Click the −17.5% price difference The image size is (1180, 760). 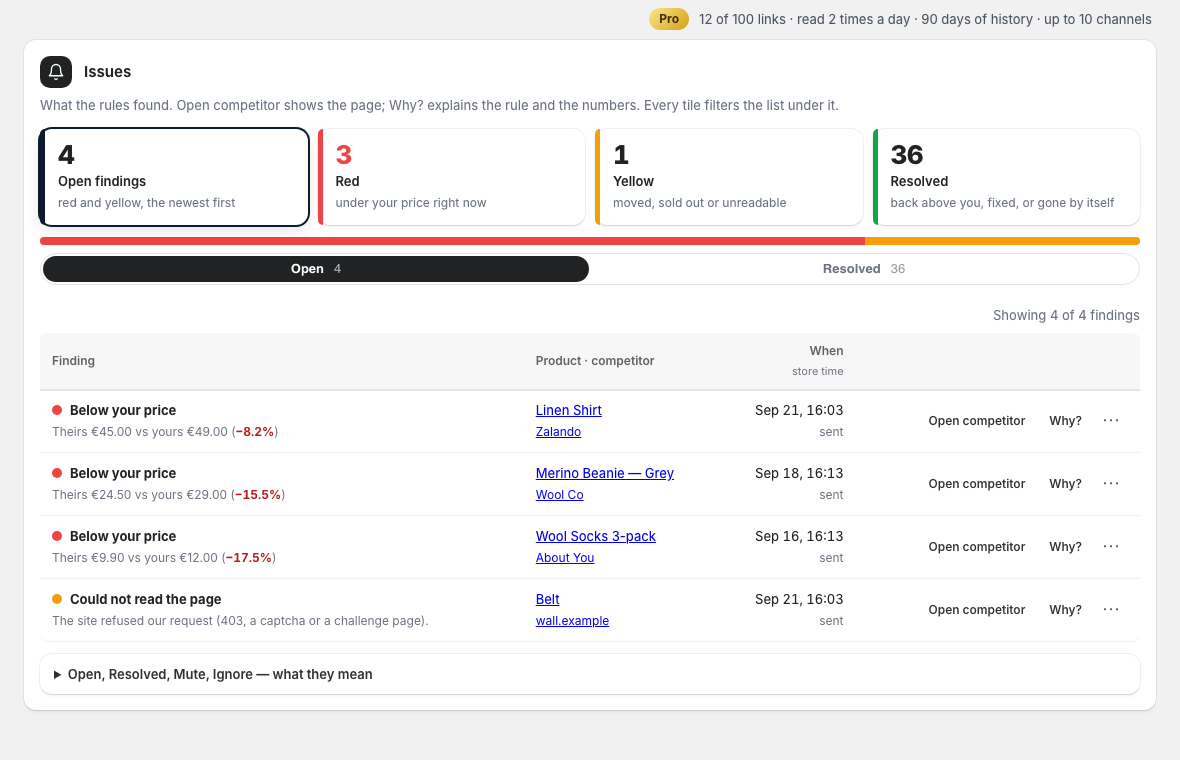[x=248, y=558]
